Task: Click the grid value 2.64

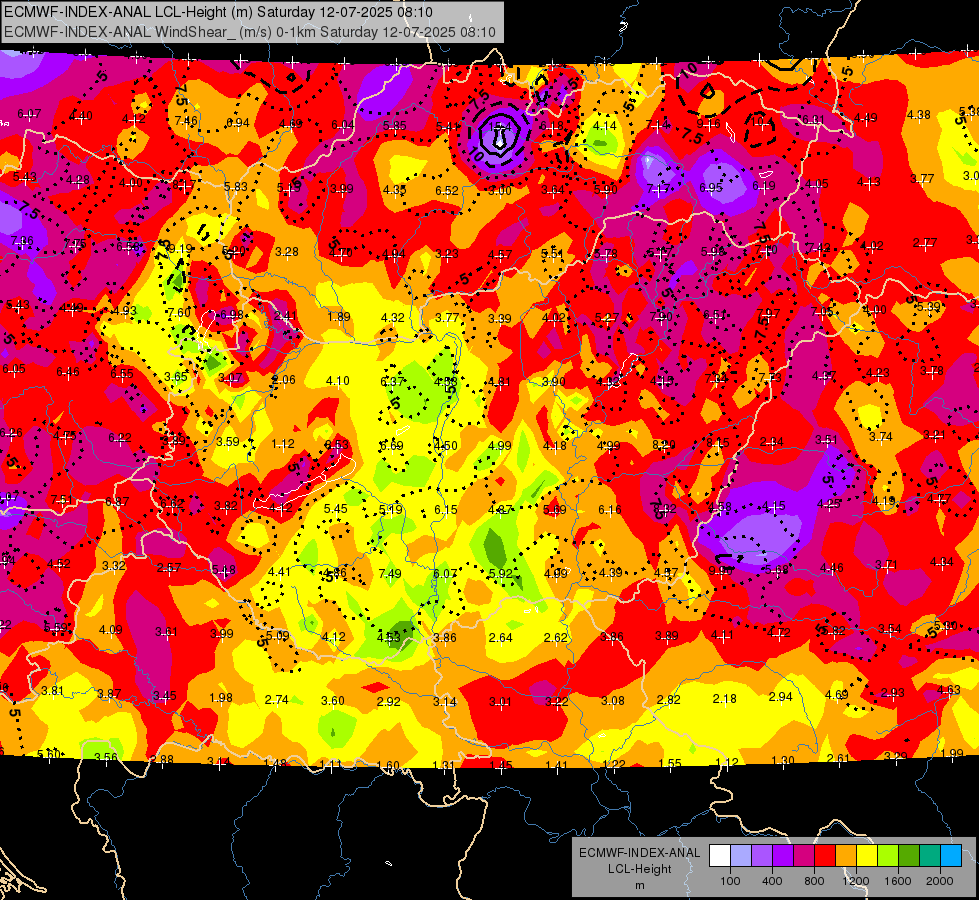Action: [501, 638]
